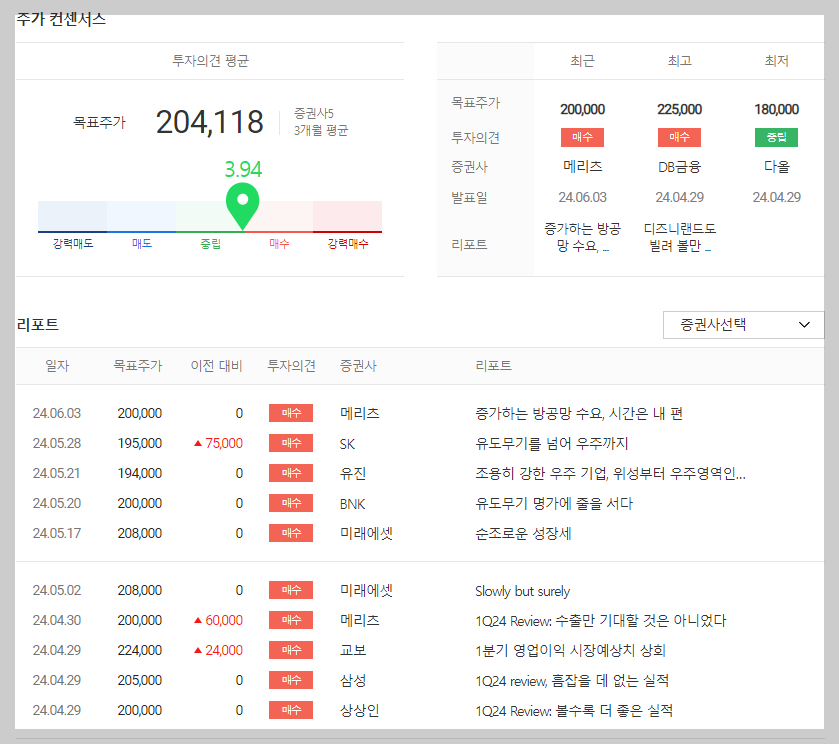The image size is (839, 744).
Task: Click the 24.05.28 date in SK row
Action: [57, 443]
